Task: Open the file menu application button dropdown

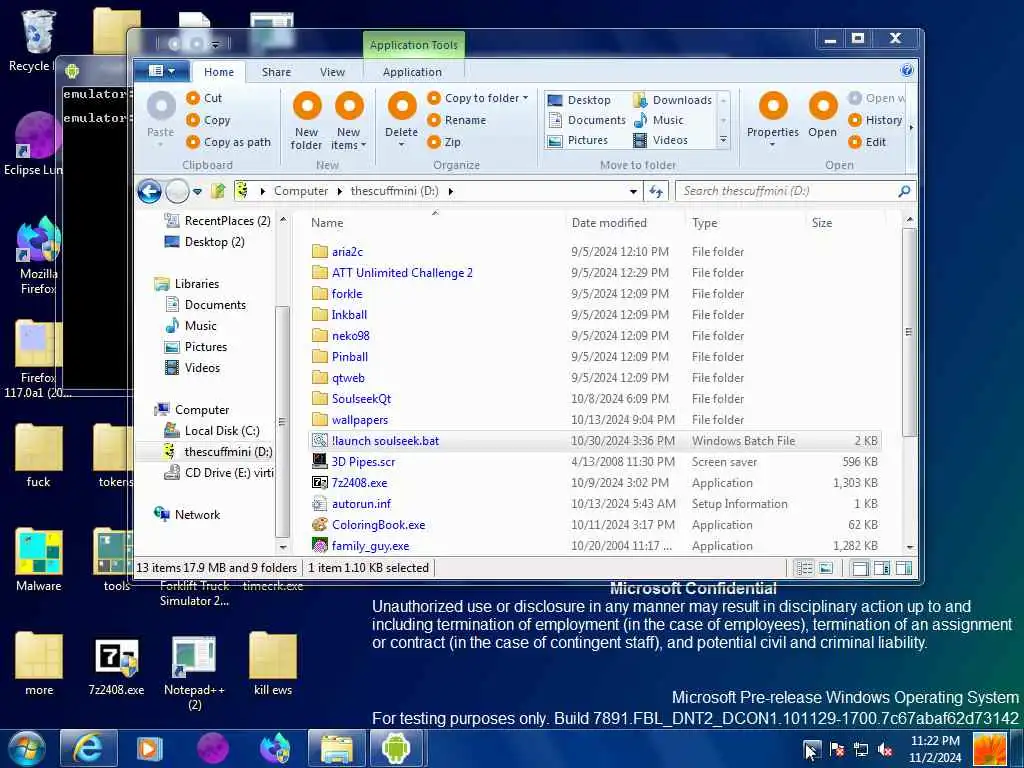Action: [x=161, y=71]
